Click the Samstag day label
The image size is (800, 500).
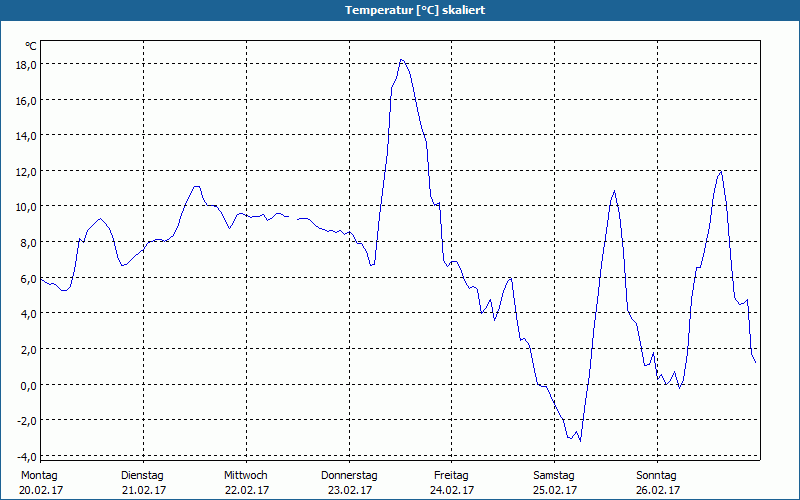tap(554, 475)
